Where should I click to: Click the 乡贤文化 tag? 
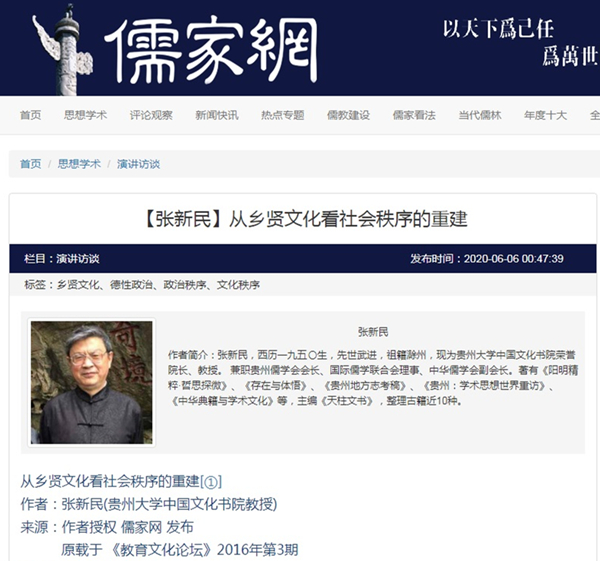pyautogui.click(x=78, y=285)
